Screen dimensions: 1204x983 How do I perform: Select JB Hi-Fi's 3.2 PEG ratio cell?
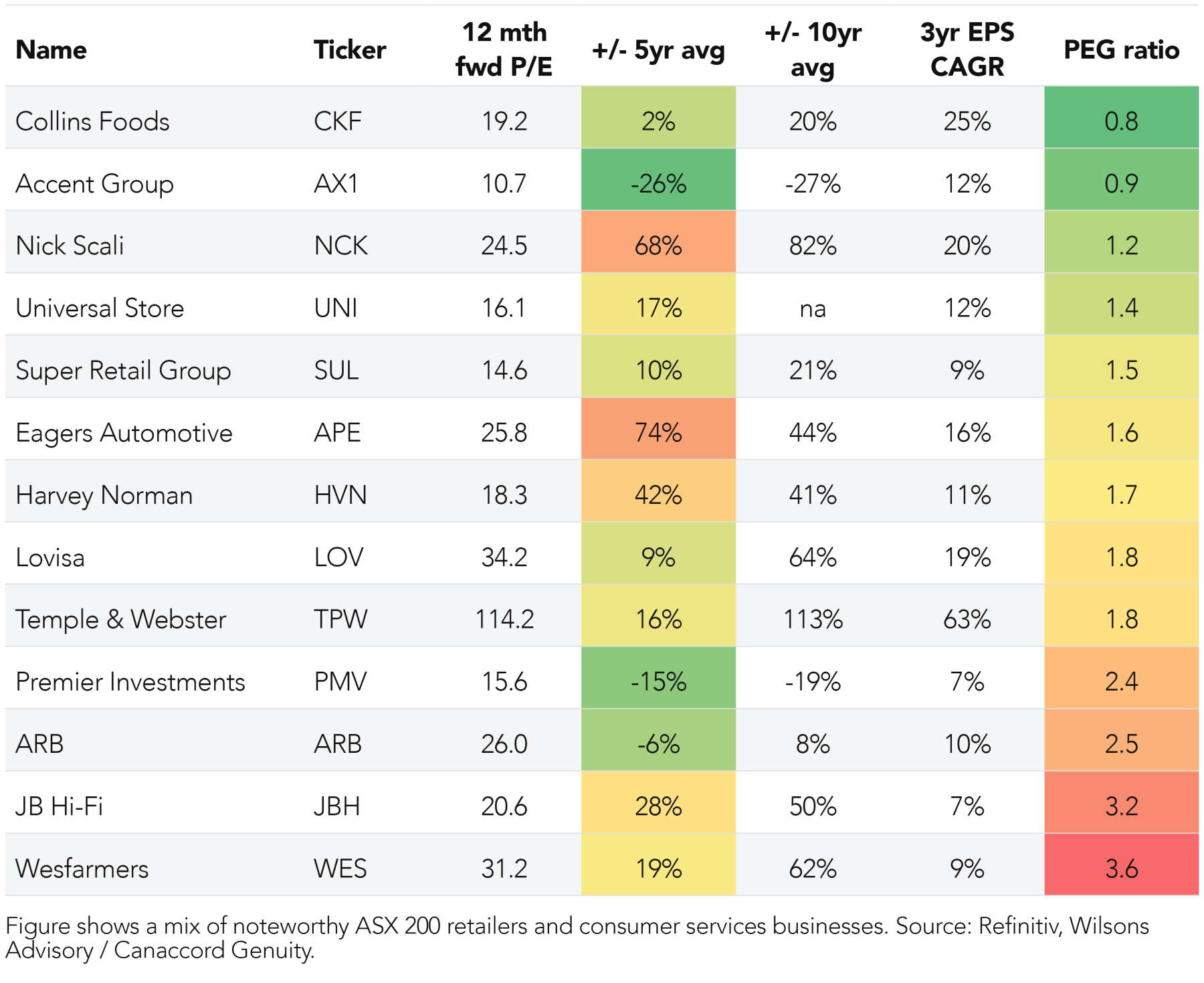click(x=1121, y=806)
